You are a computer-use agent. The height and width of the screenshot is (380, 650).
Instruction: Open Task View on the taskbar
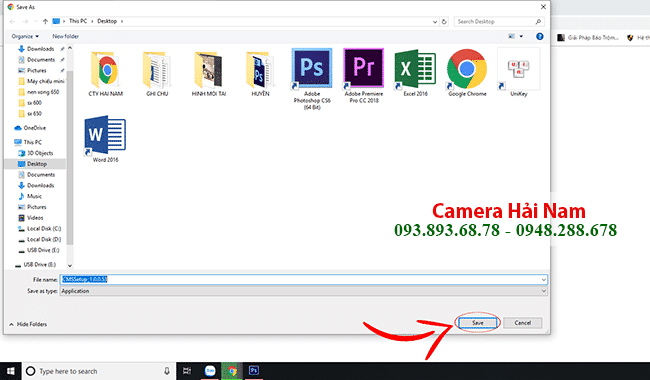(x=187, y=371)
